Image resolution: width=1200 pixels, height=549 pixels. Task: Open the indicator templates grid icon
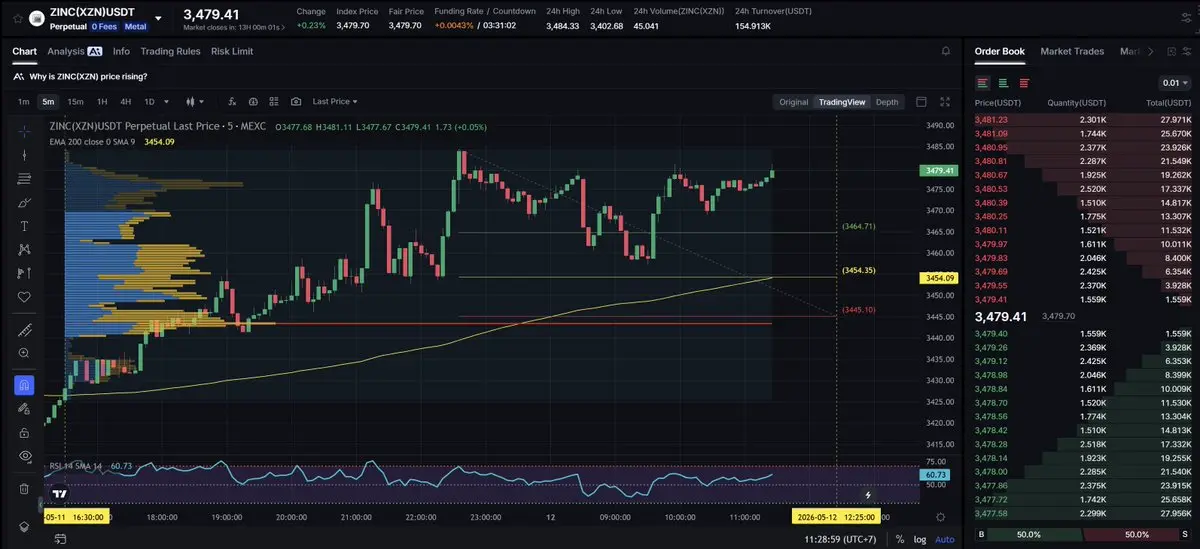274,101
